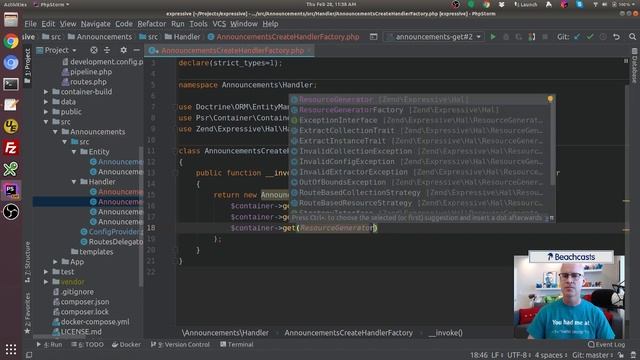
Task: Click Git Update Project blue arrow
Action: [577, 37]
